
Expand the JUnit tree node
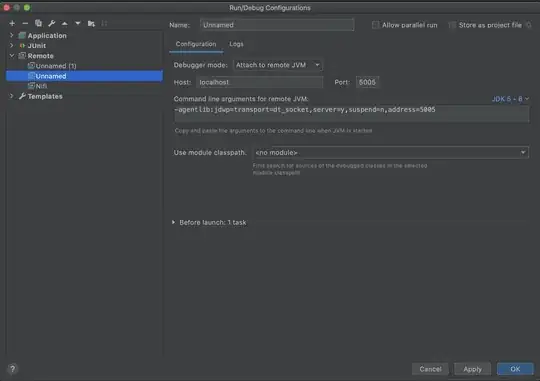(12, 45)
